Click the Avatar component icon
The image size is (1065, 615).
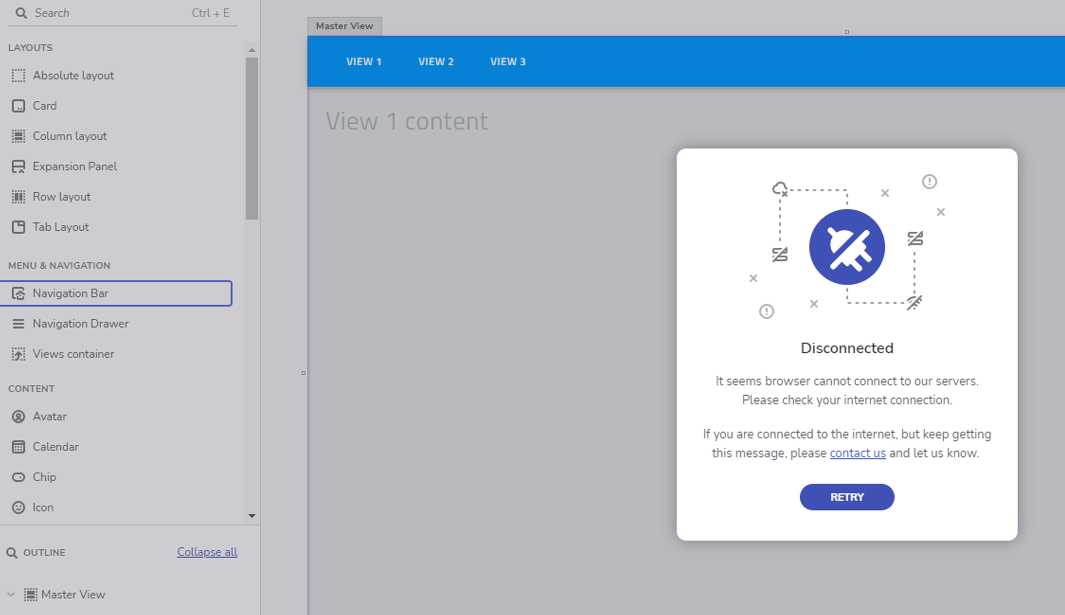tap(18, 417)
